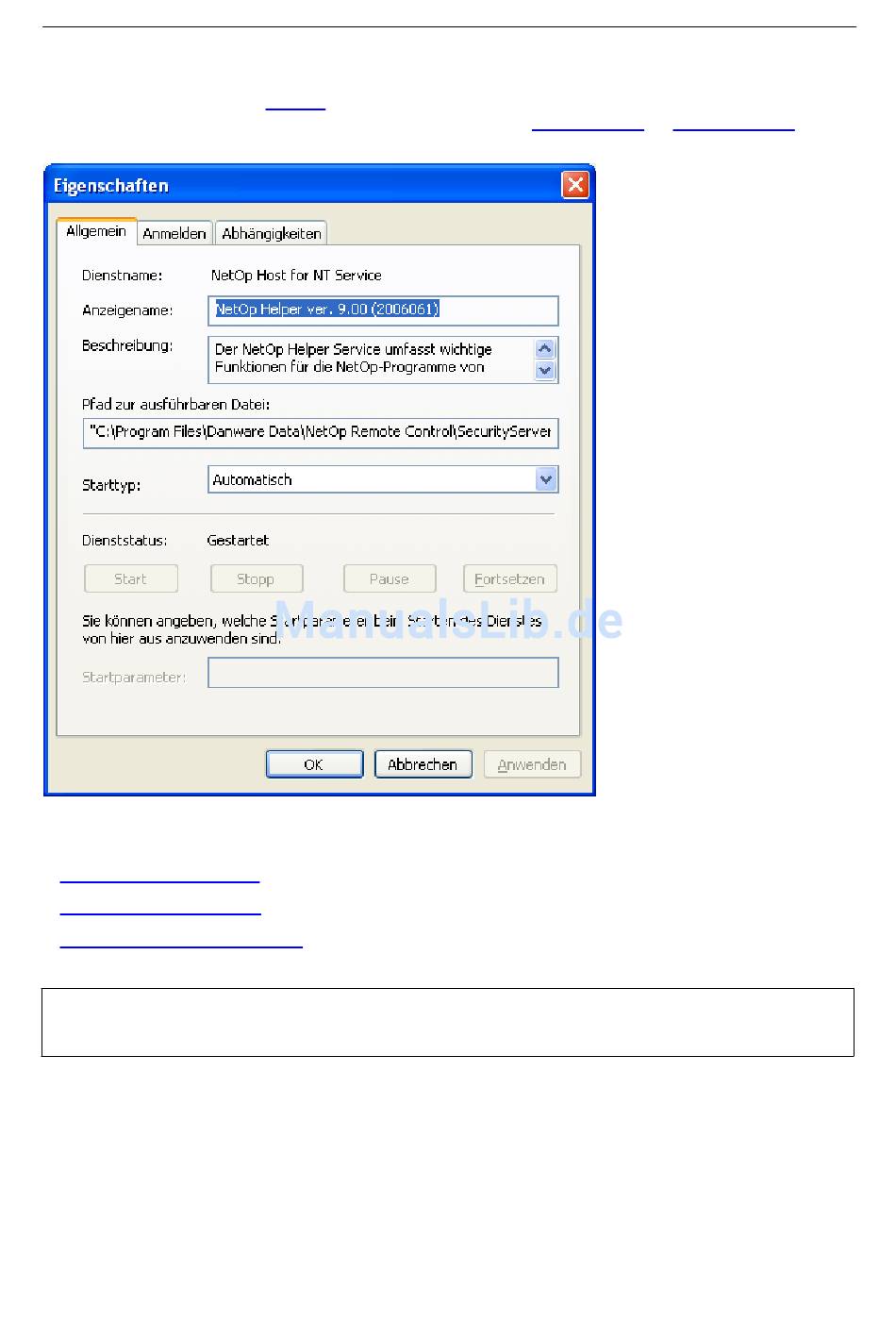Click the disabled Start button
Image resolution: width=896 pixels, height=1340 pixels.
tap(131, 579)
